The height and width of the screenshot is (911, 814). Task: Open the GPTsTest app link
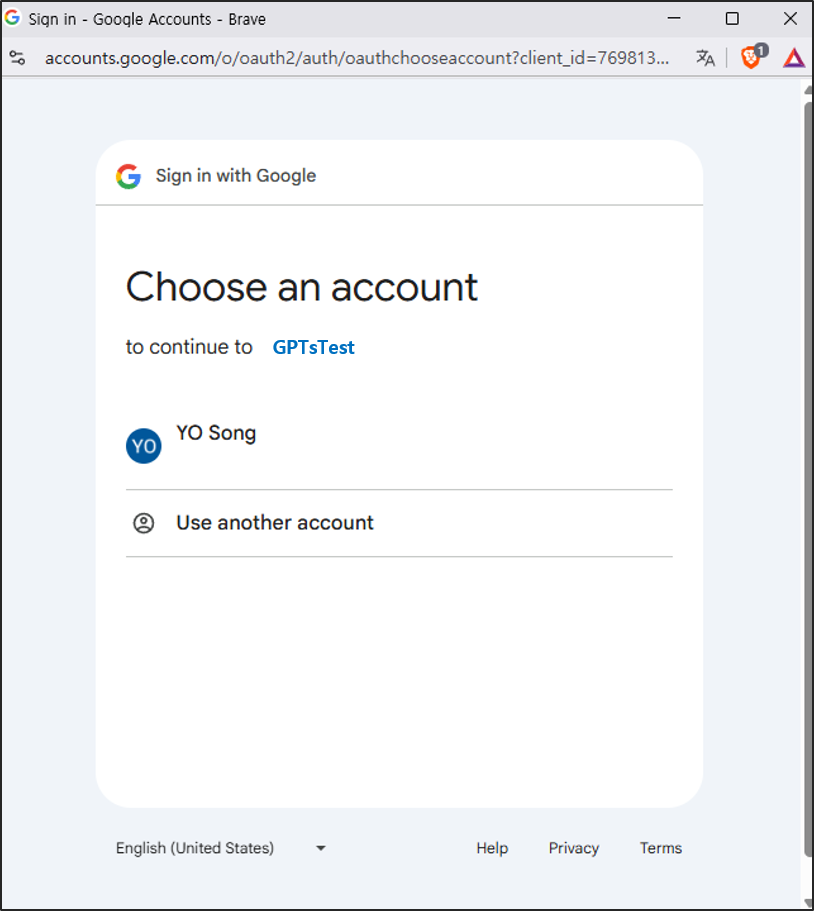click(x=313, y=347)
